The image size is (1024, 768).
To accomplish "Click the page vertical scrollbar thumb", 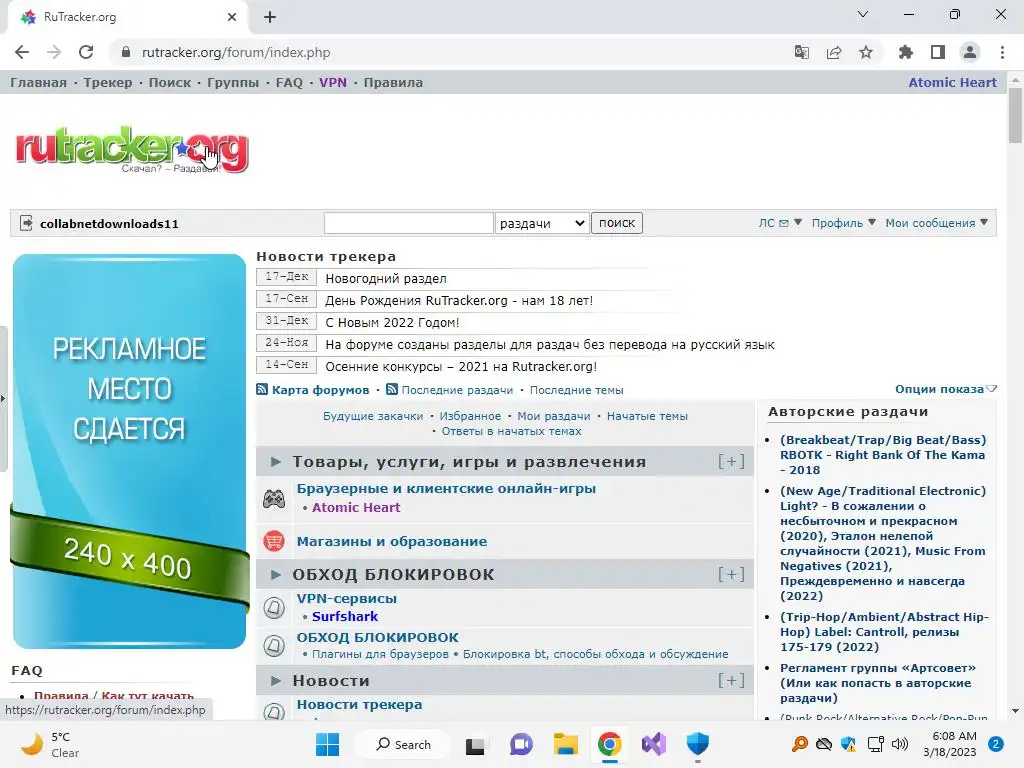I will (1015, 116).
